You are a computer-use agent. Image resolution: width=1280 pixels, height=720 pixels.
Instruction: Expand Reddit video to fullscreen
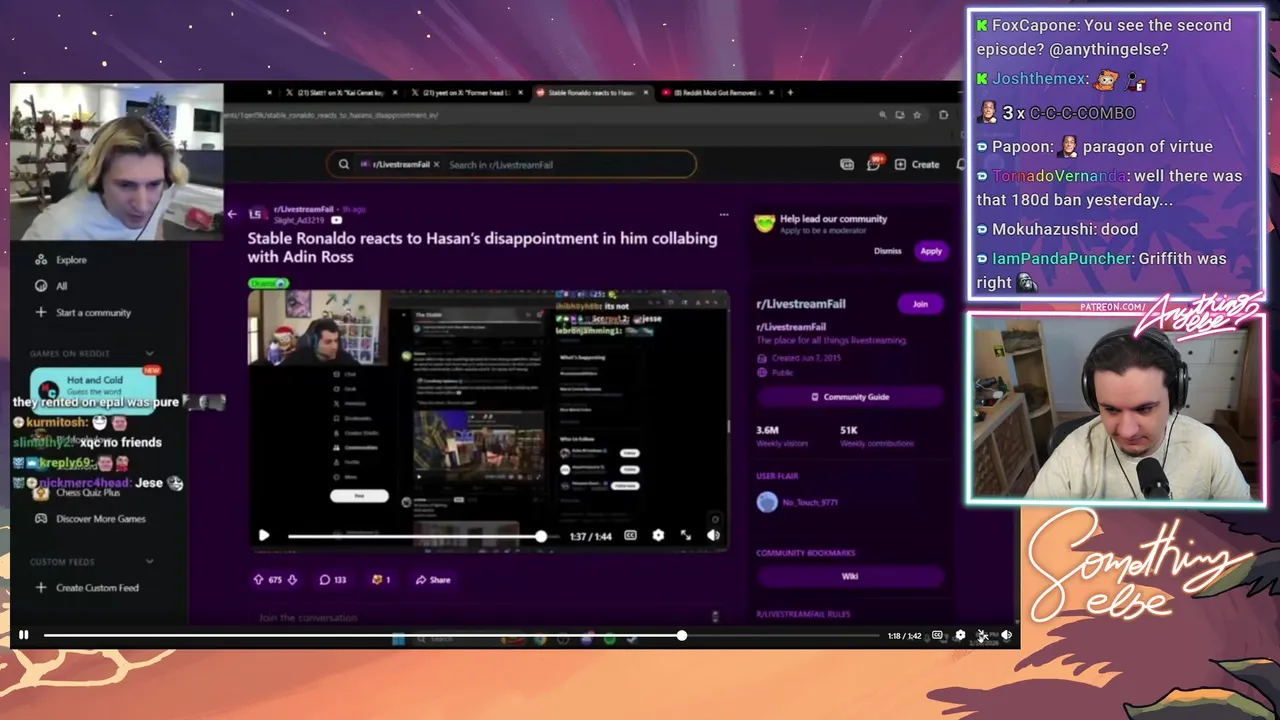[x=686, y=536]
